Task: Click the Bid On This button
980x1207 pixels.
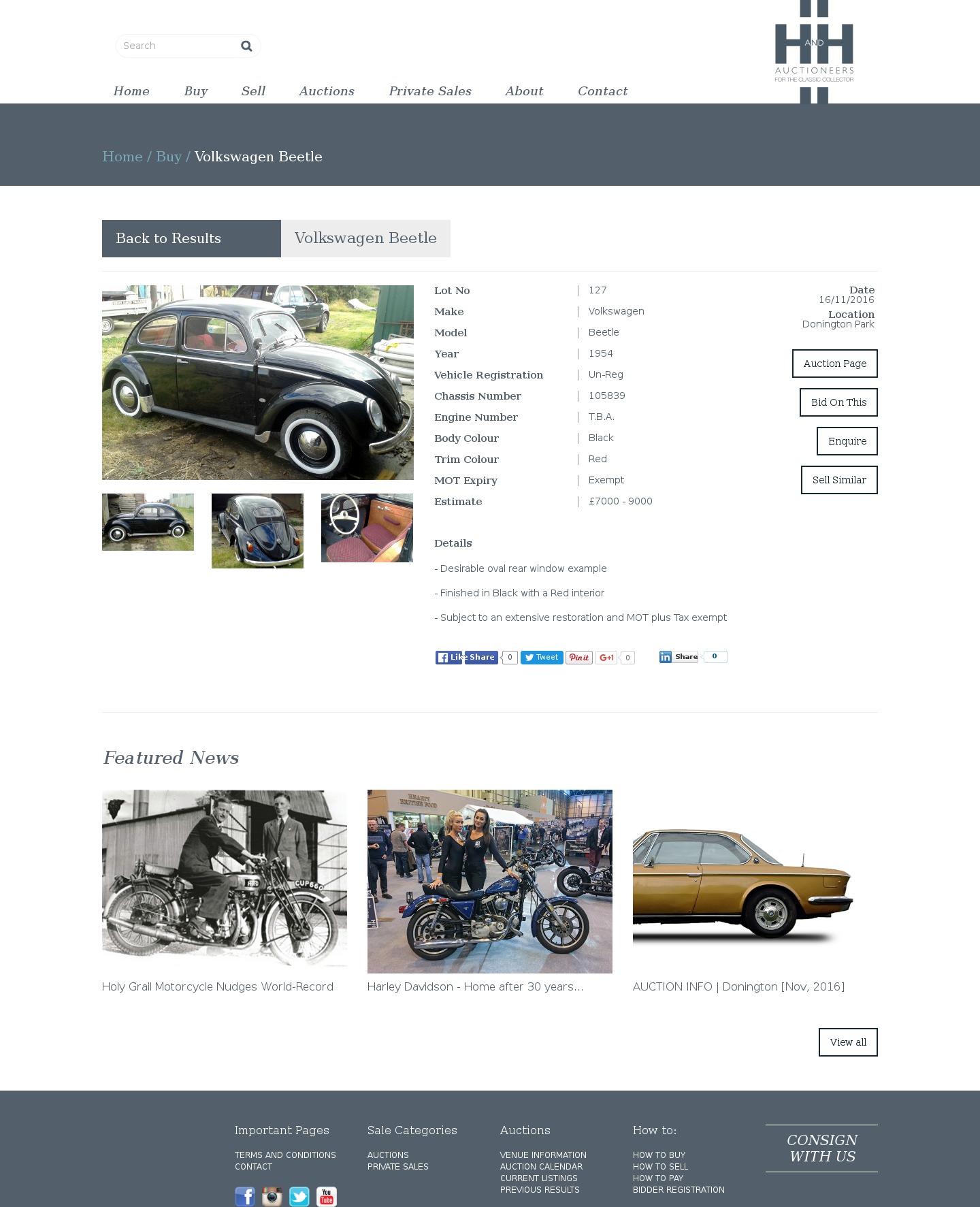Action: tap(838, 402)
